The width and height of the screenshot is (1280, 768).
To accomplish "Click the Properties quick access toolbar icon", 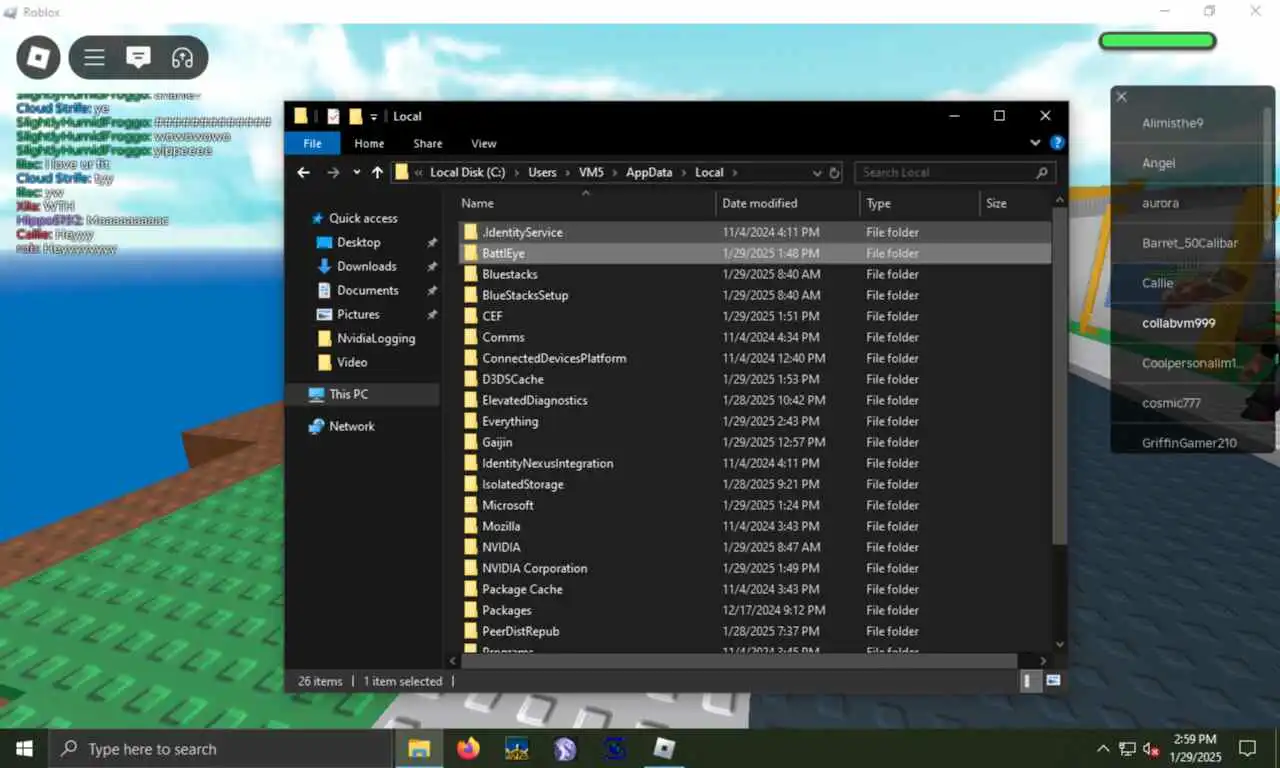I will (x=333, y=116).
